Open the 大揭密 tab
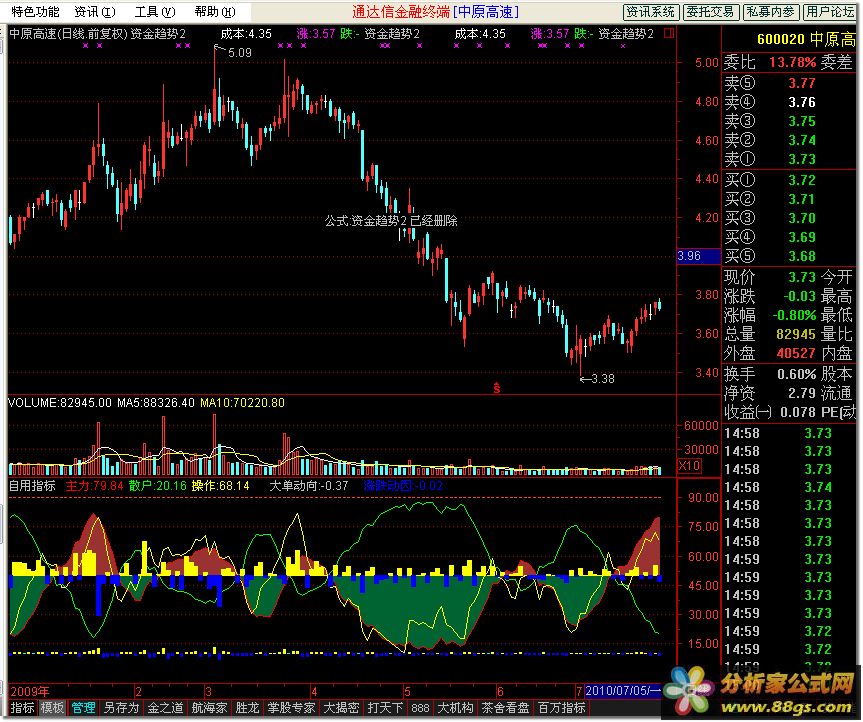This screenshot has height=722, width=863. click(341, 708)
